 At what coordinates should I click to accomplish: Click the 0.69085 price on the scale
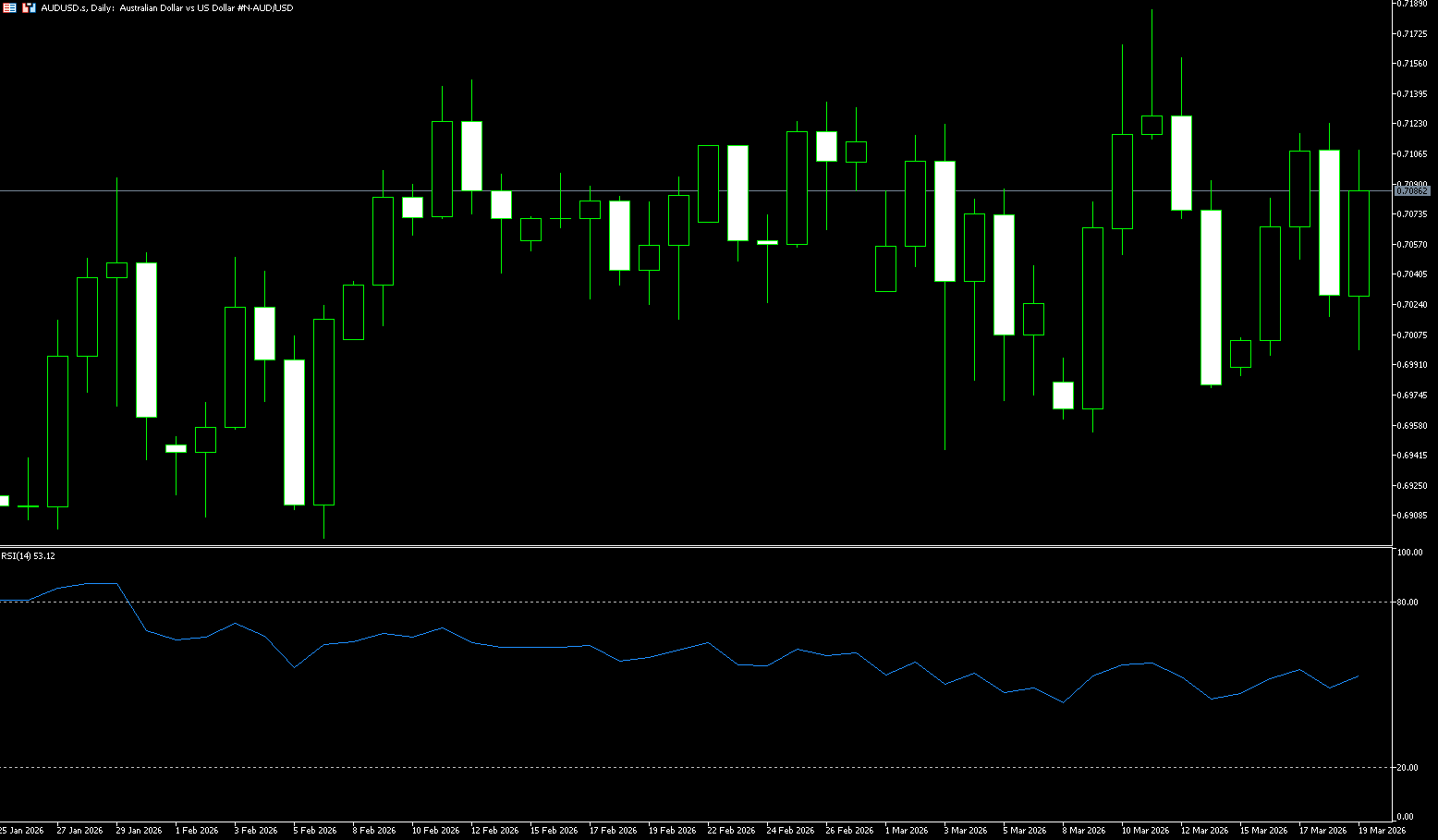click(1412, 516)
